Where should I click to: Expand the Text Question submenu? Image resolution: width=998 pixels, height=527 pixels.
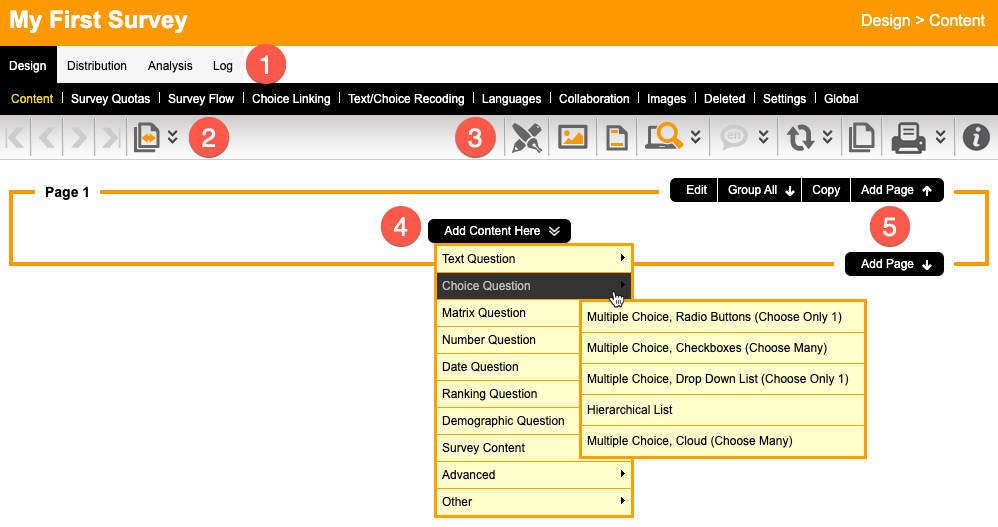tap(534, 259)
